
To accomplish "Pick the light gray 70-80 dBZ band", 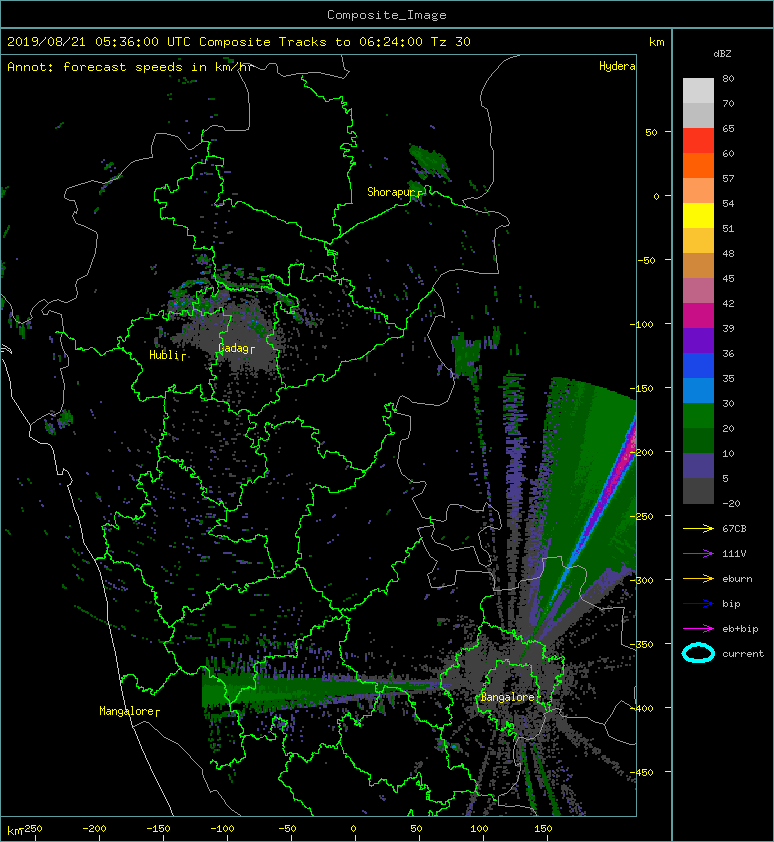I will tap(698, 90).
